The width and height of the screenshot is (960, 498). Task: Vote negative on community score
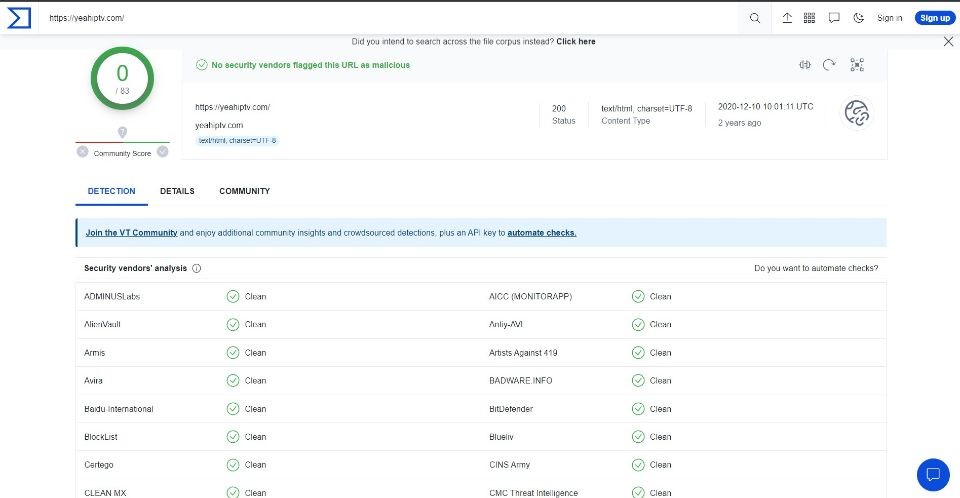tap(83, 151)
